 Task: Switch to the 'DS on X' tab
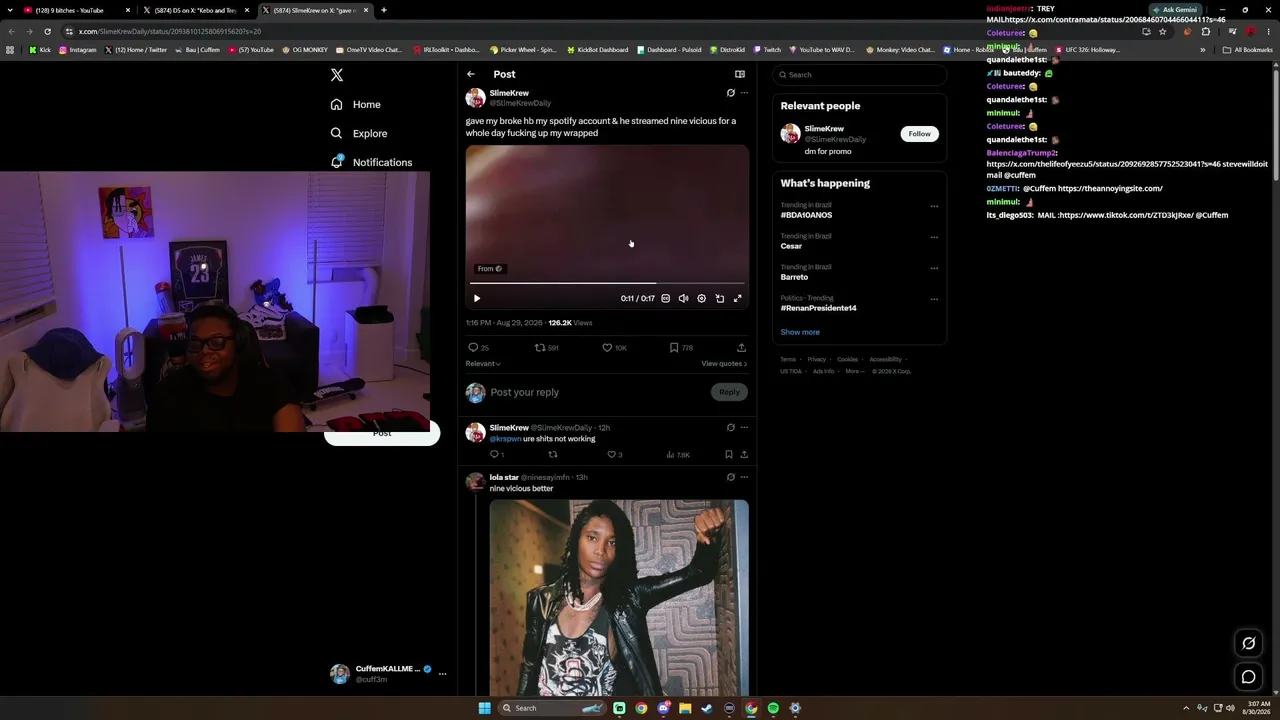[x=195, y=10]
